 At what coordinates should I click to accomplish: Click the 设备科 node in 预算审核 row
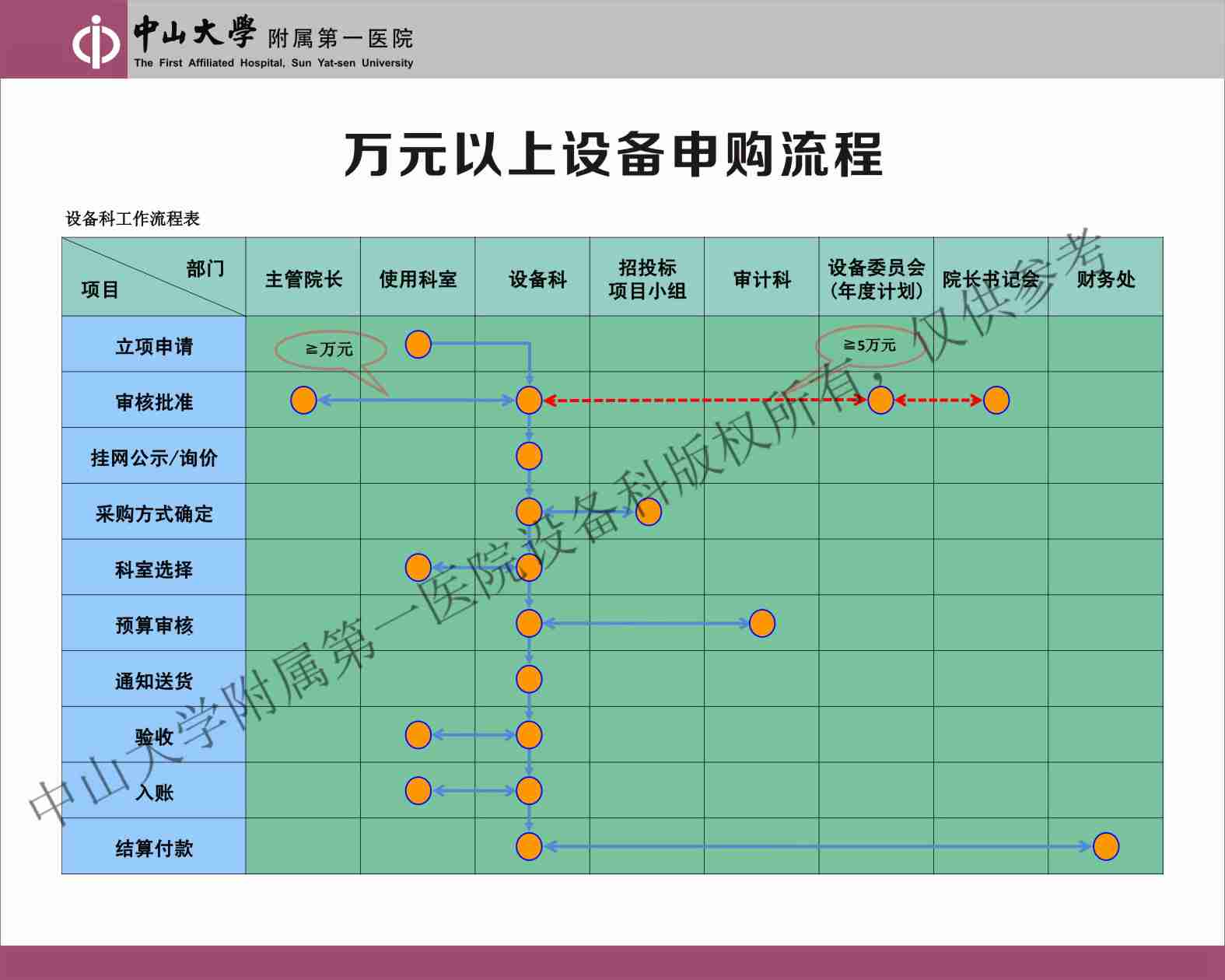click(x=529, y=623)
